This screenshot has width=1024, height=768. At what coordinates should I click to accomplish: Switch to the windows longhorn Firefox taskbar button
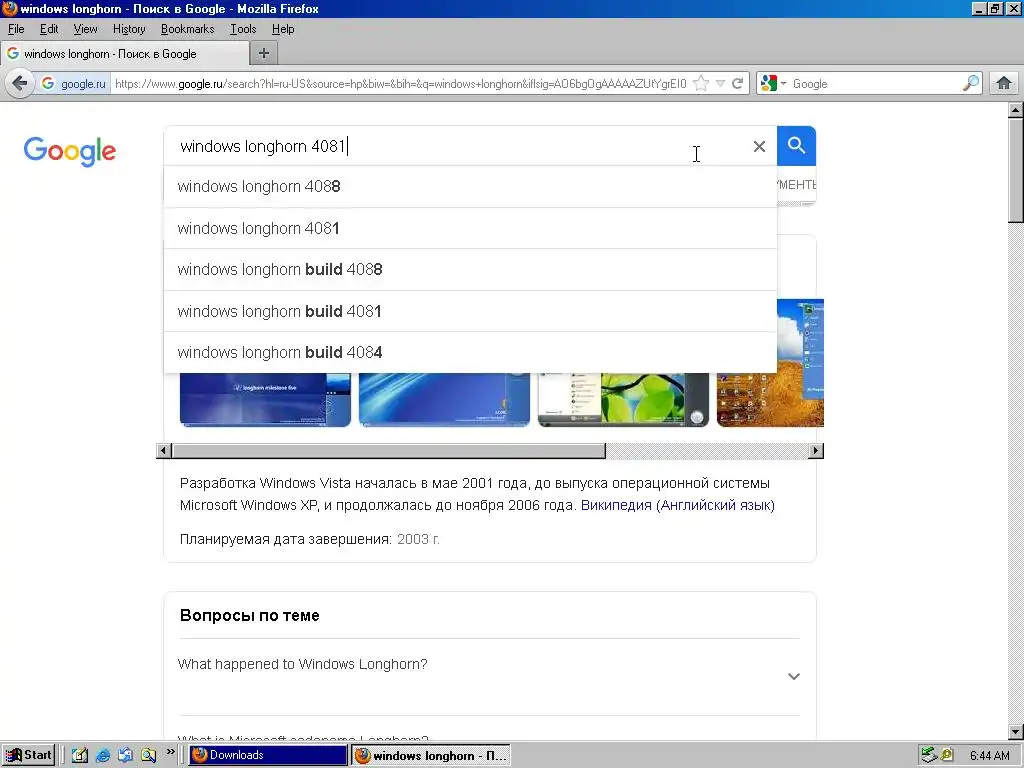tap(430, 755)
